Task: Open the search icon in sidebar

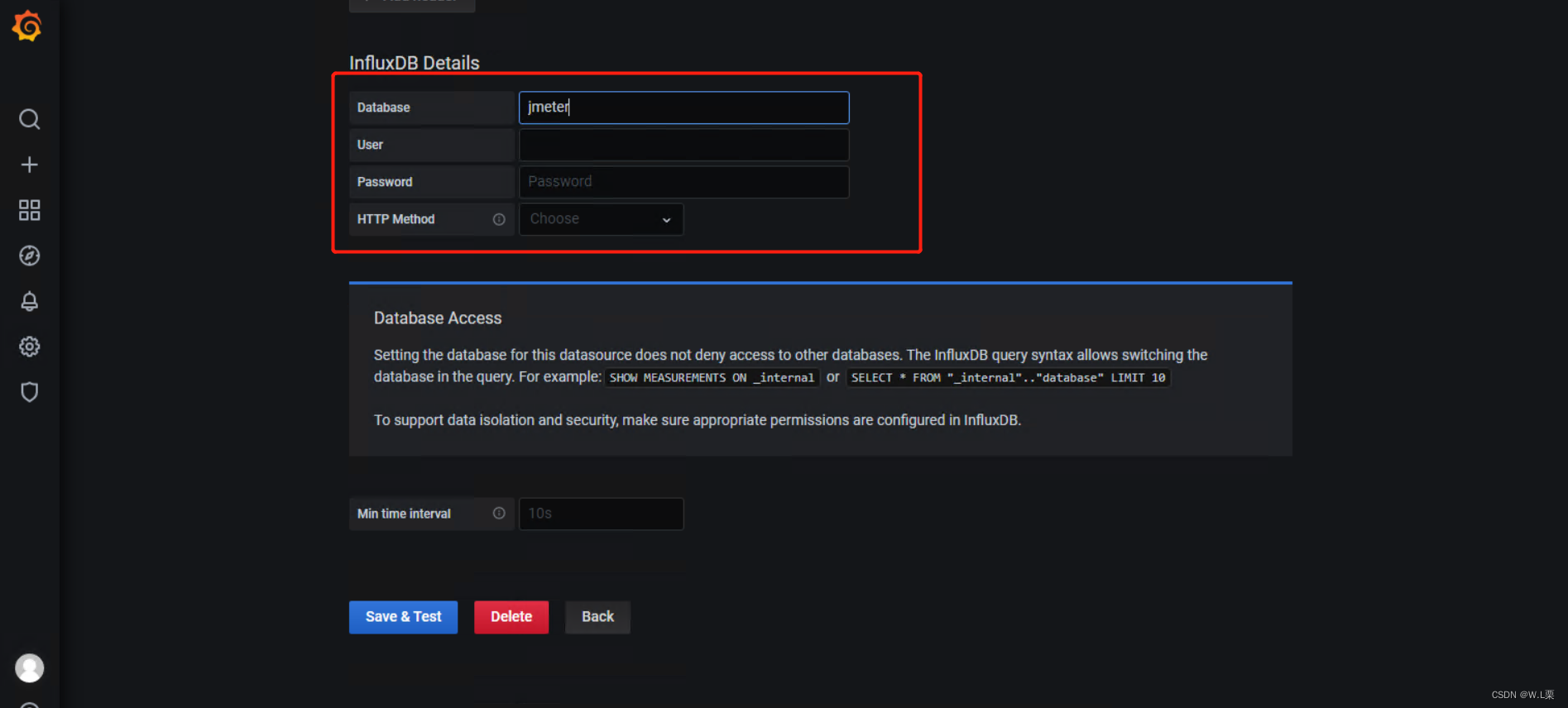Action: click(x=29, y=119)
